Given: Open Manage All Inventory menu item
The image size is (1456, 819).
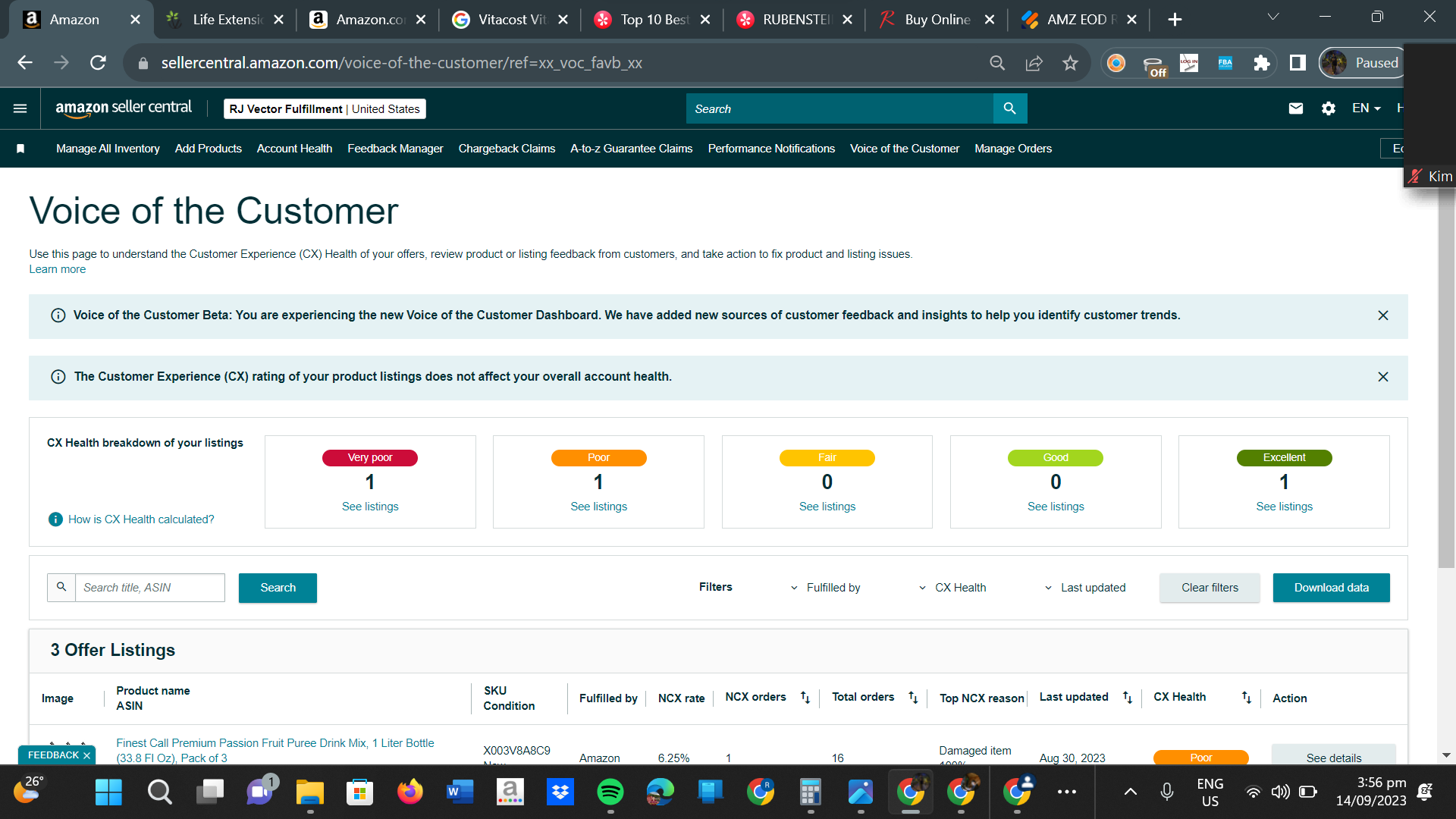Looking at the screenshot, I should pos(108,149).
